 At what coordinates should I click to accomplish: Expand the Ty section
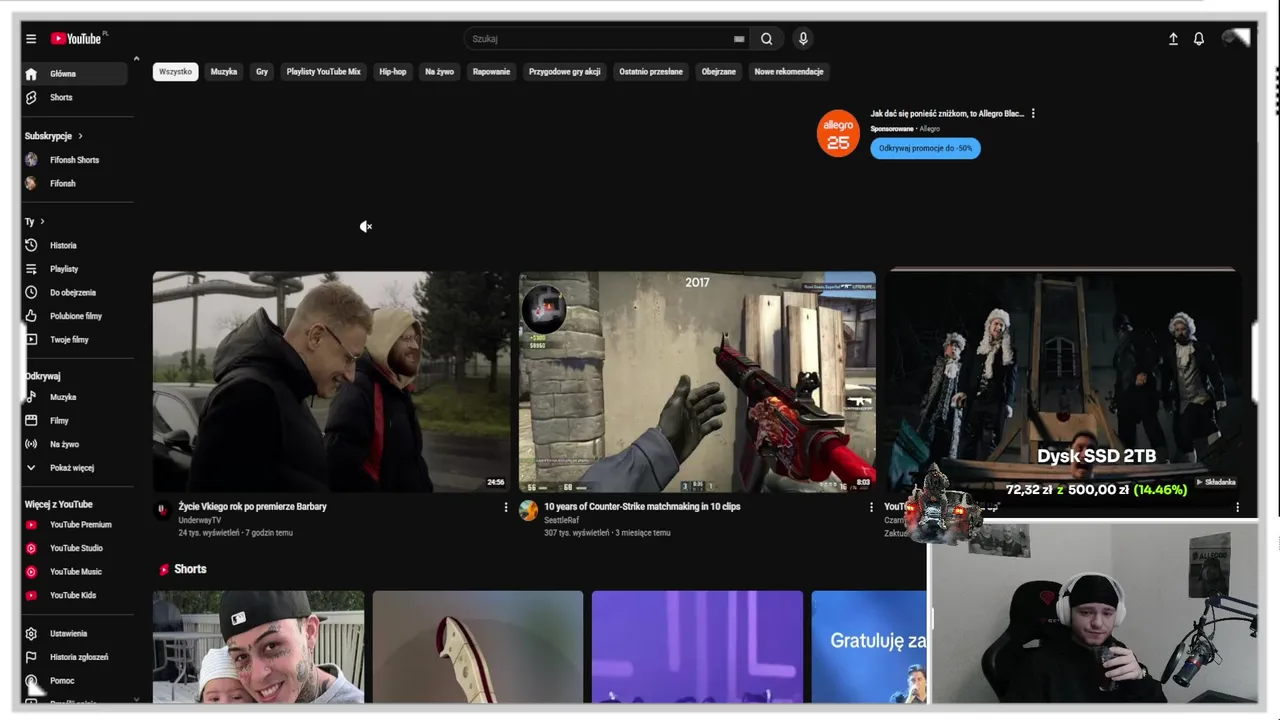pyautogui.click(x=35, y=222)
